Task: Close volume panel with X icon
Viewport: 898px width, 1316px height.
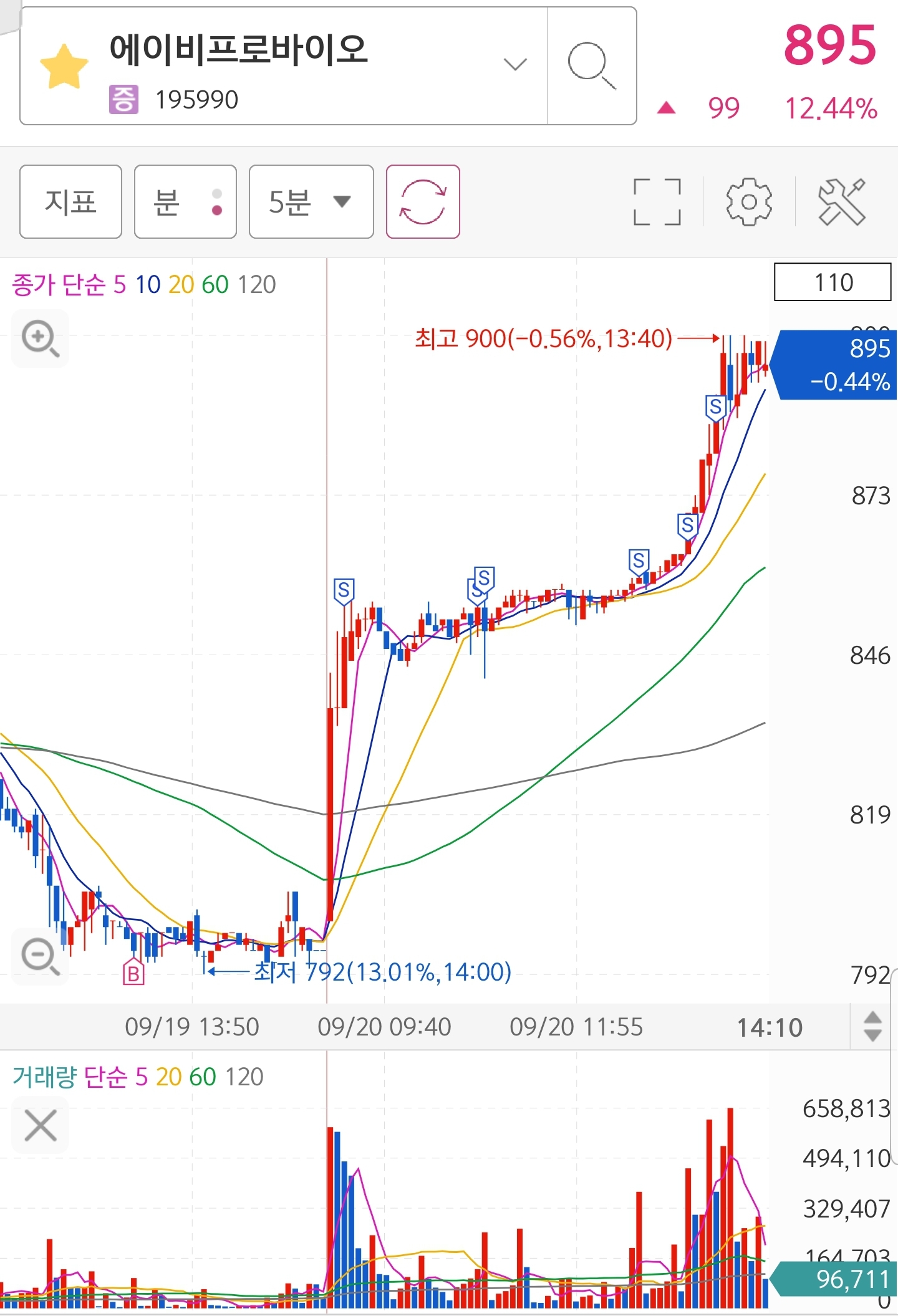Action: click(41, 1125)
